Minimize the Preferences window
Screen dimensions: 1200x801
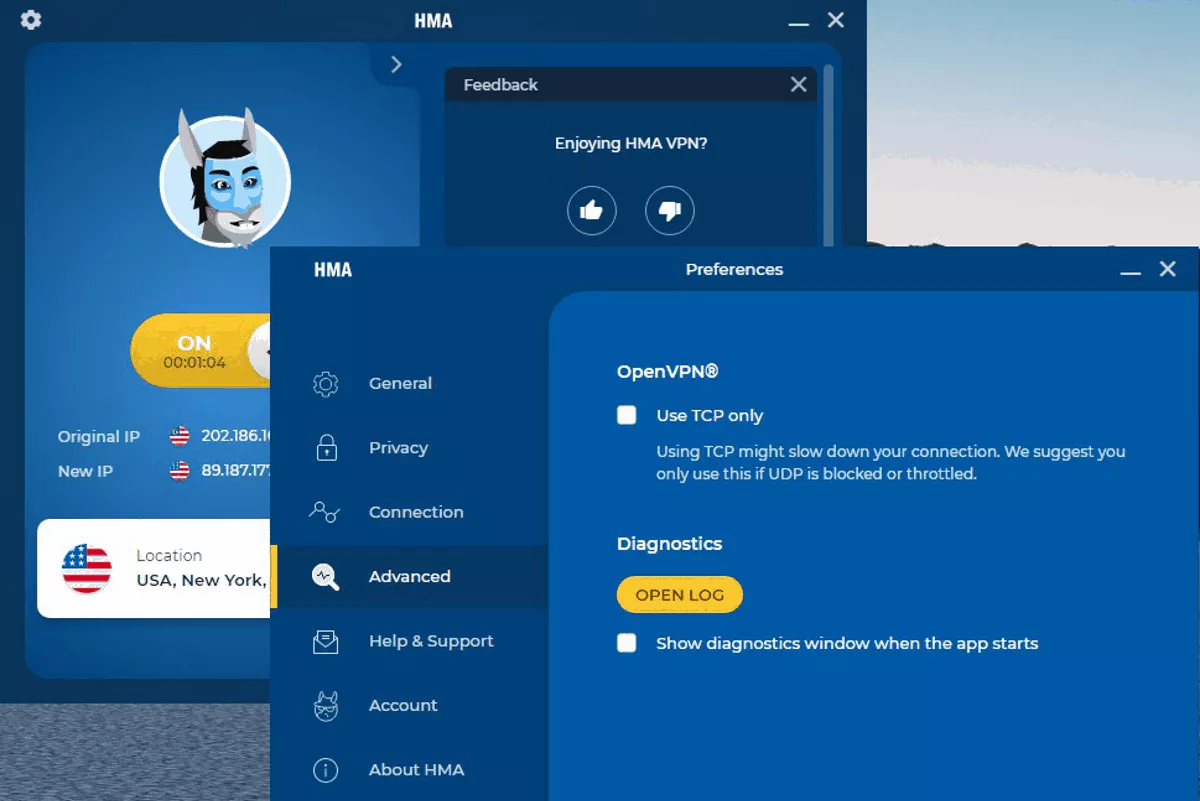pos(1131,272)
